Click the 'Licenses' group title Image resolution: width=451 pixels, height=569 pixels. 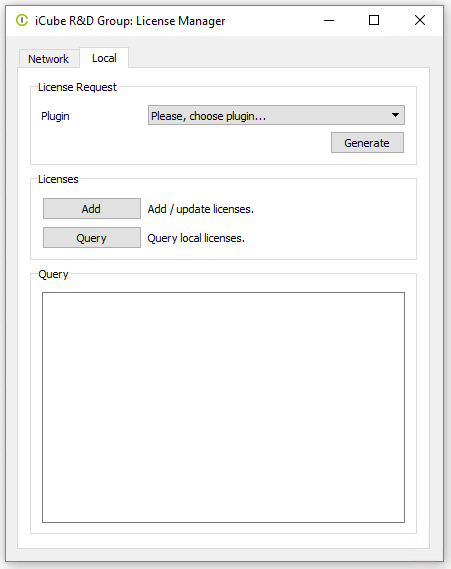click(x=58, y=179)
